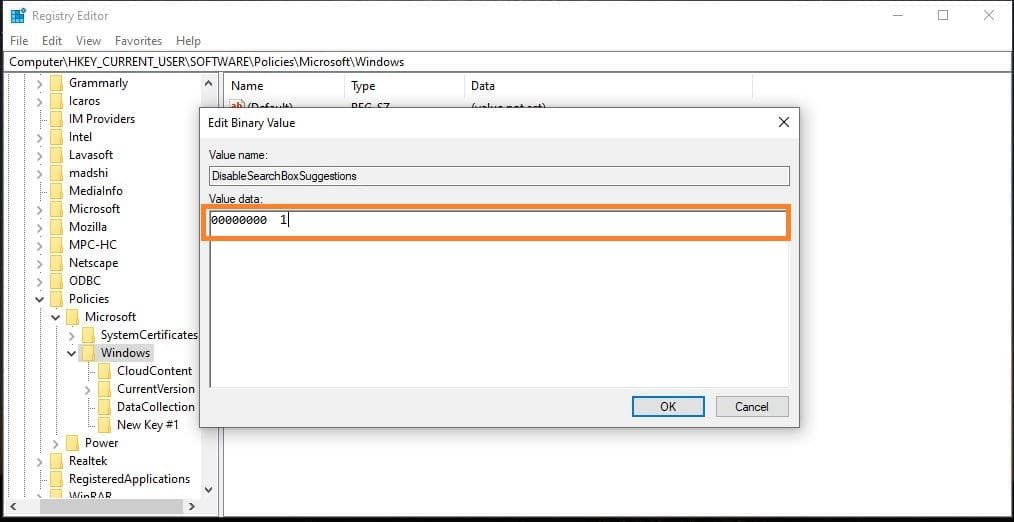Click the registry path address bar

500,62
